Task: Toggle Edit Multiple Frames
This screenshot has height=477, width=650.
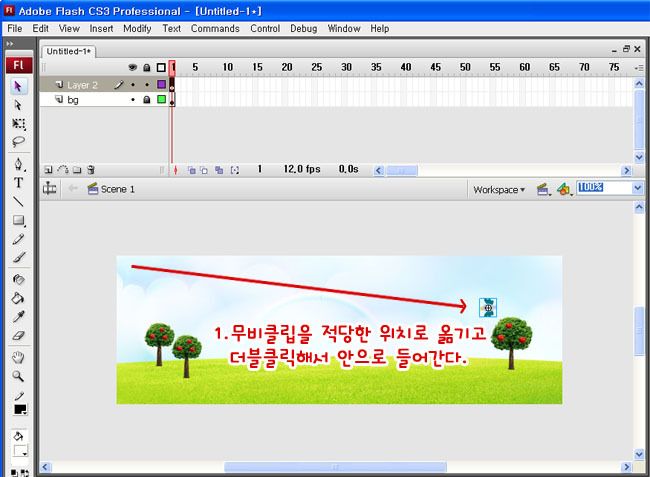Action: [x=219, y=170]
